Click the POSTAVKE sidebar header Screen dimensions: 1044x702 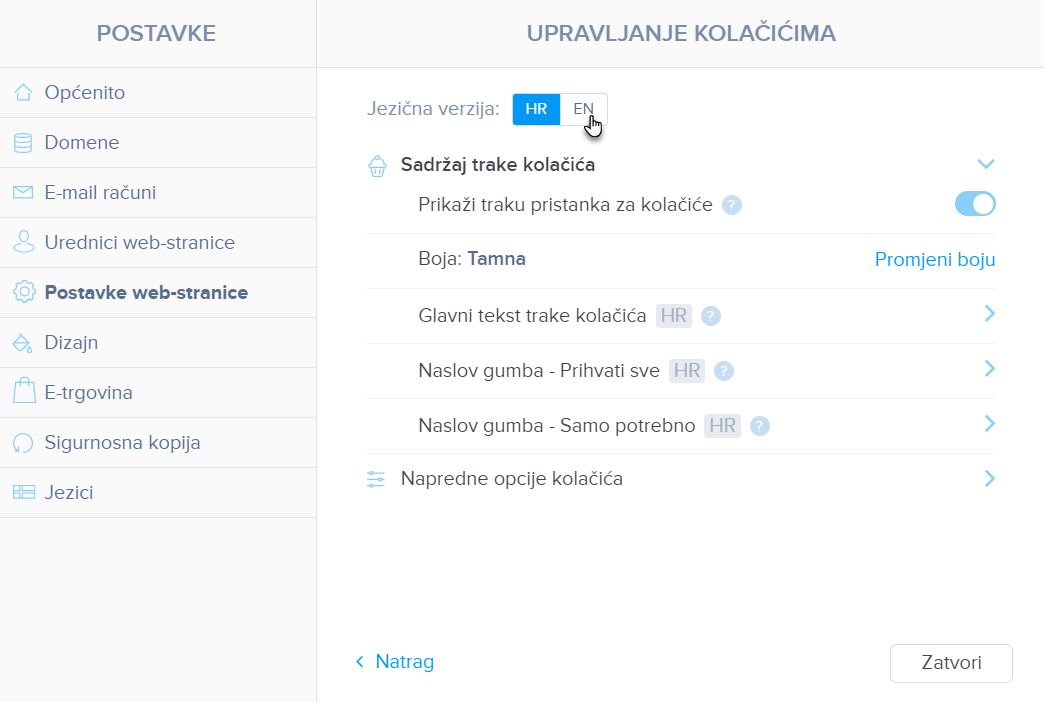(156, 33)
